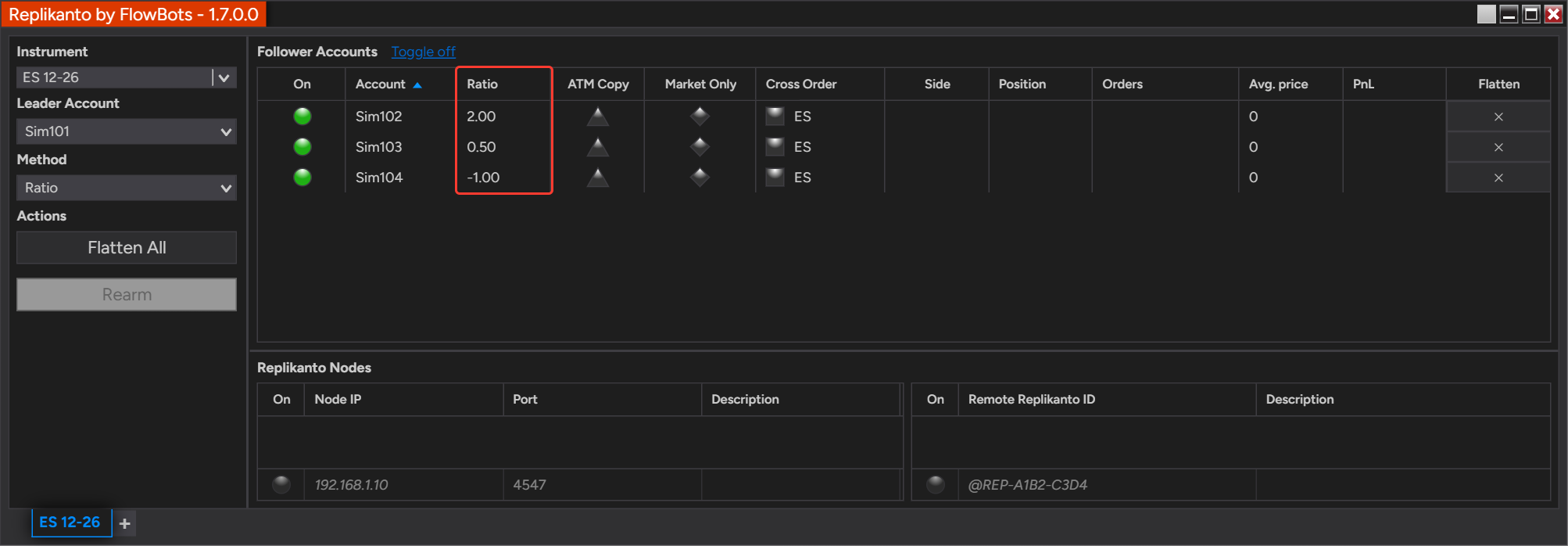Edit Sim104 ratio value -1.00
The image size is (1568, 546).
[483, 178]
